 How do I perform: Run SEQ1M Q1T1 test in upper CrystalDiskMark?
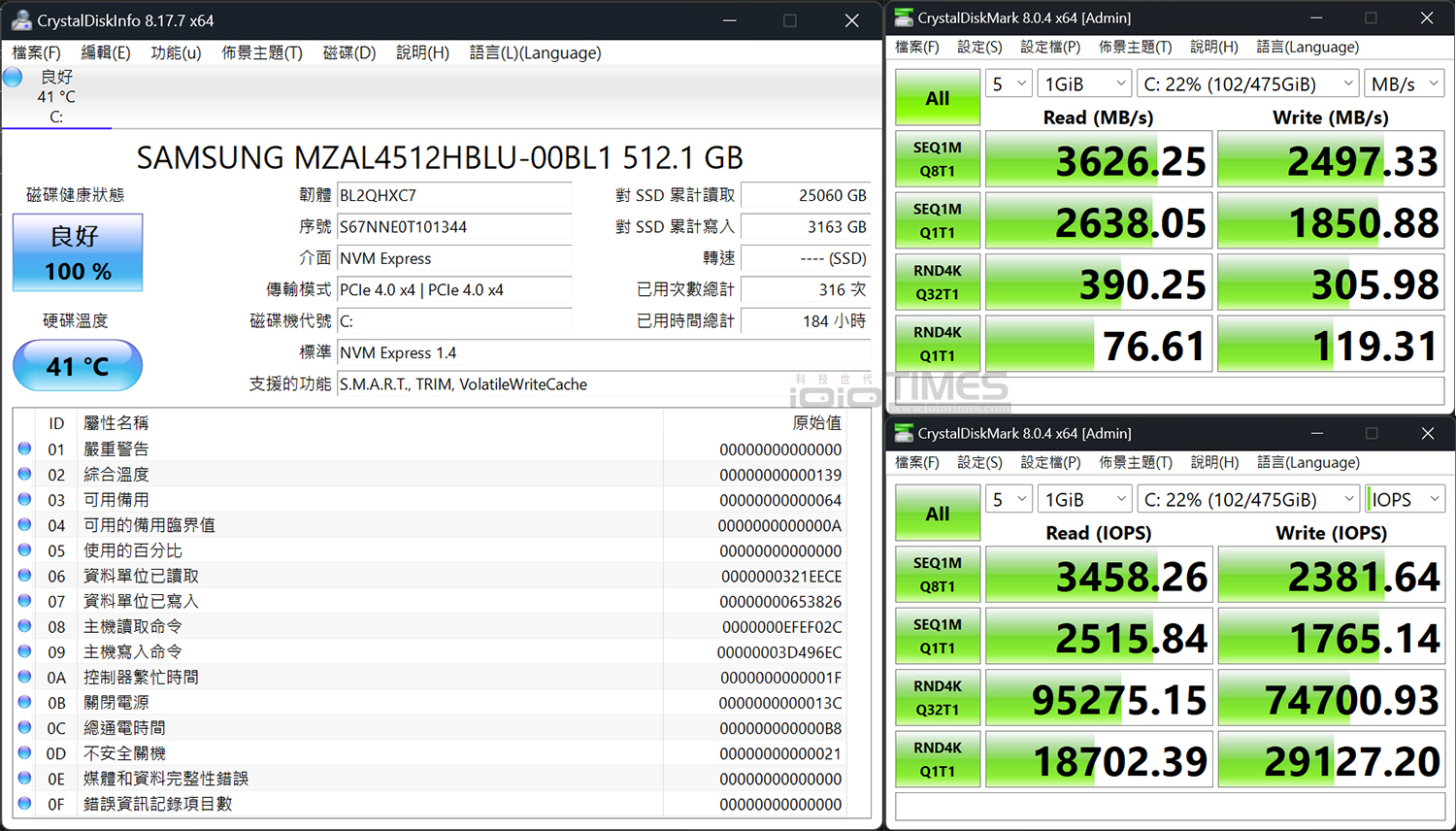[938, 220]
